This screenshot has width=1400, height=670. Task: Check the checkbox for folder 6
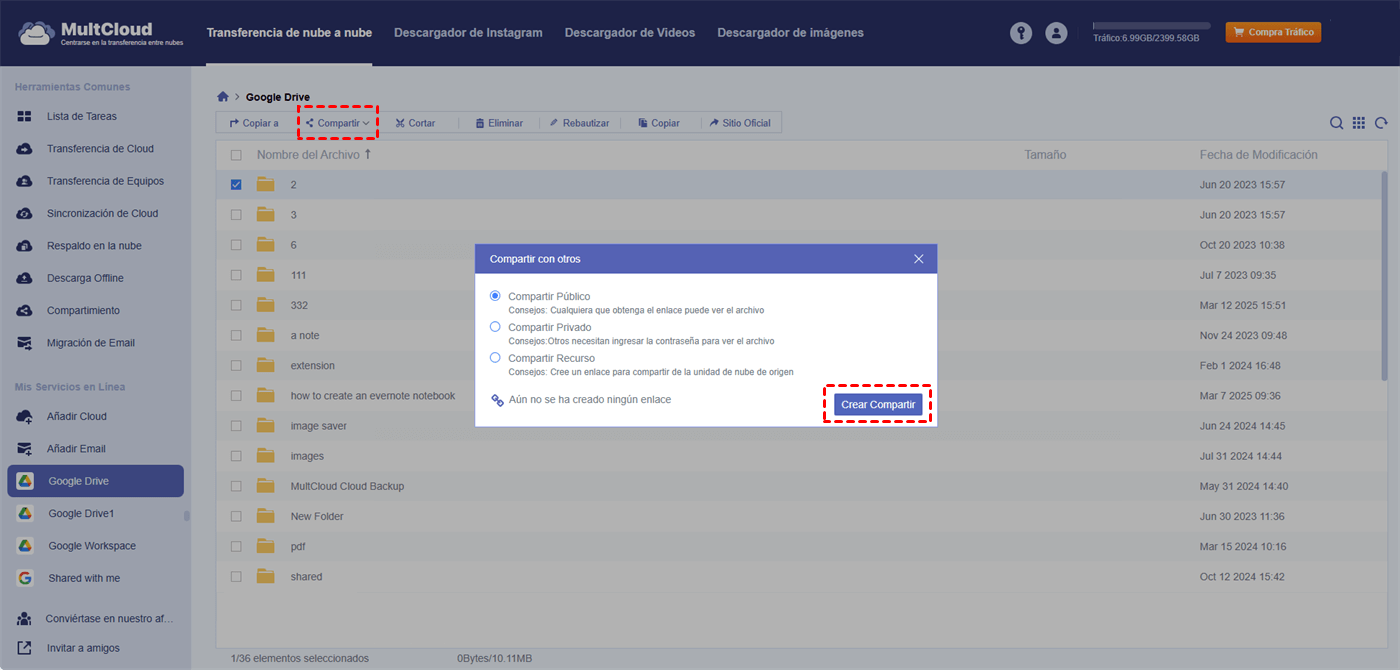236,244
